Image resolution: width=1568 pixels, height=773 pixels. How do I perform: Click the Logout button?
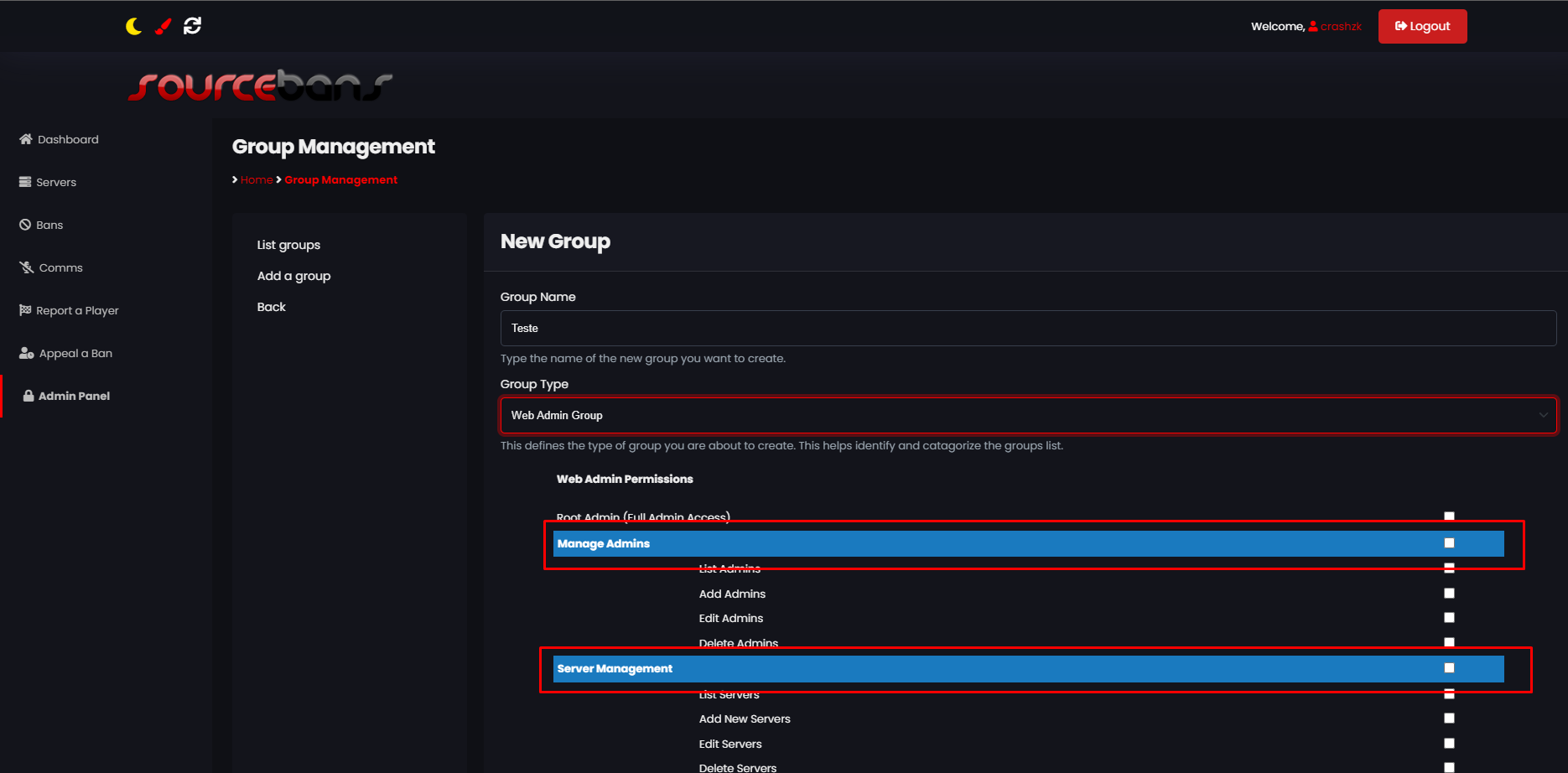[x=1422, y=26]
